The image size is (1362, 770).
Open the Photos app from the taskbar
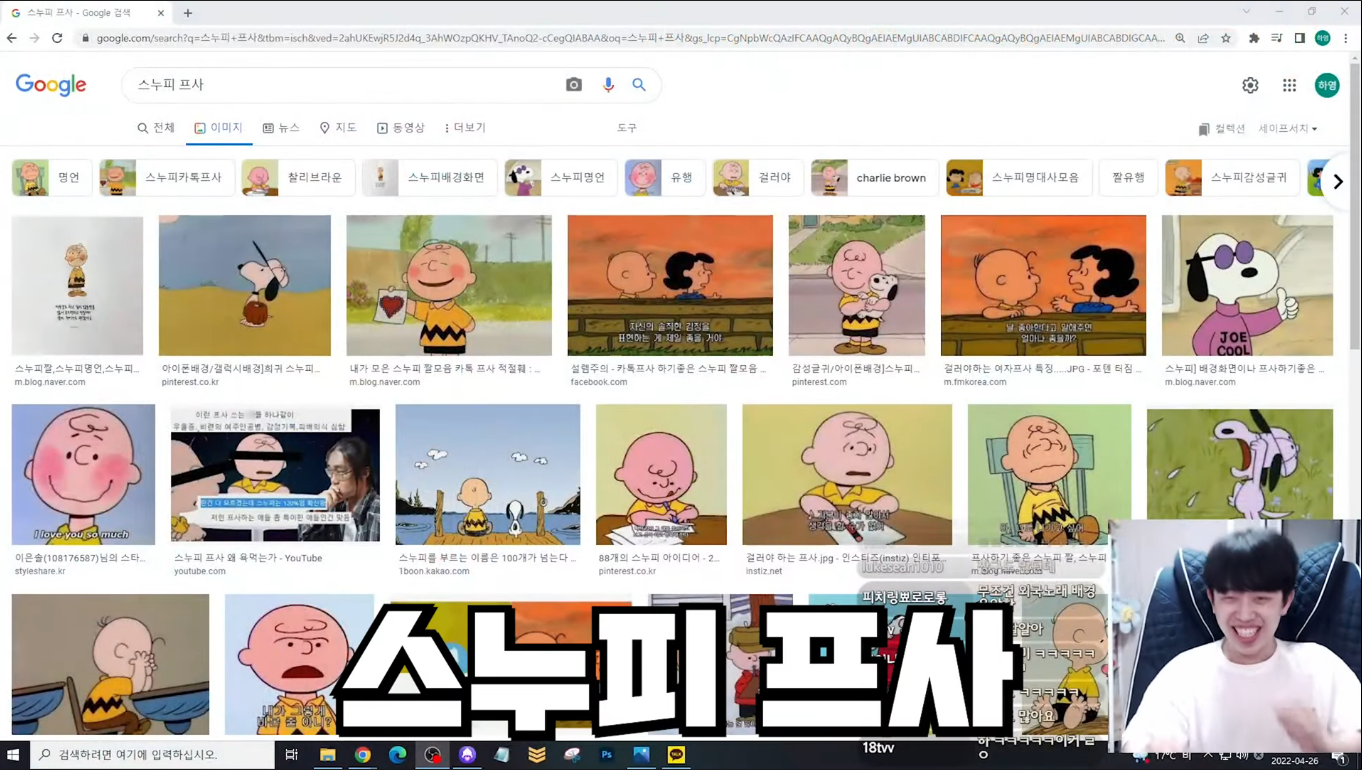coord(642,754)
